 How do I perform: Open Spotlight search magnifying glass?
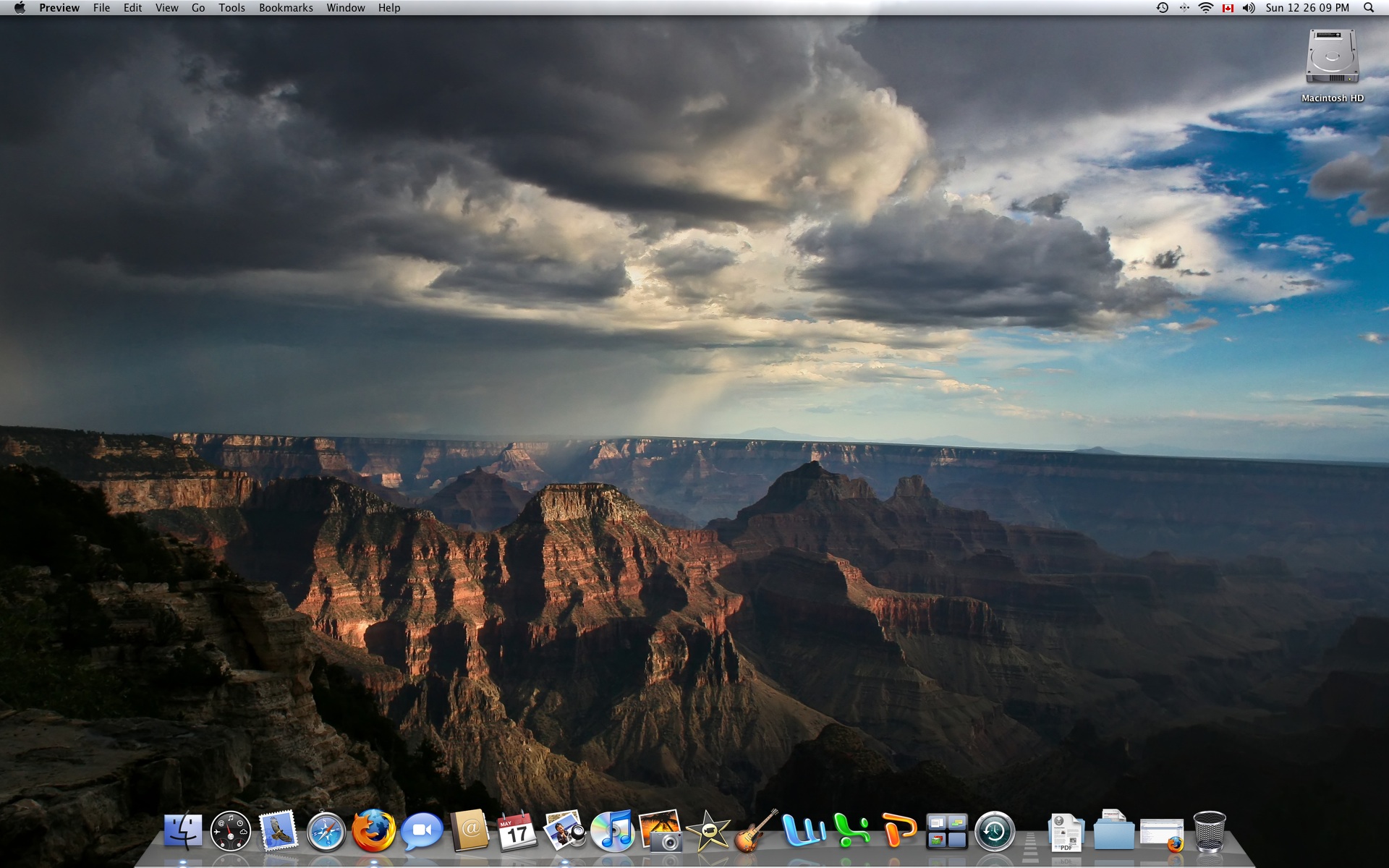point(1368,8)
